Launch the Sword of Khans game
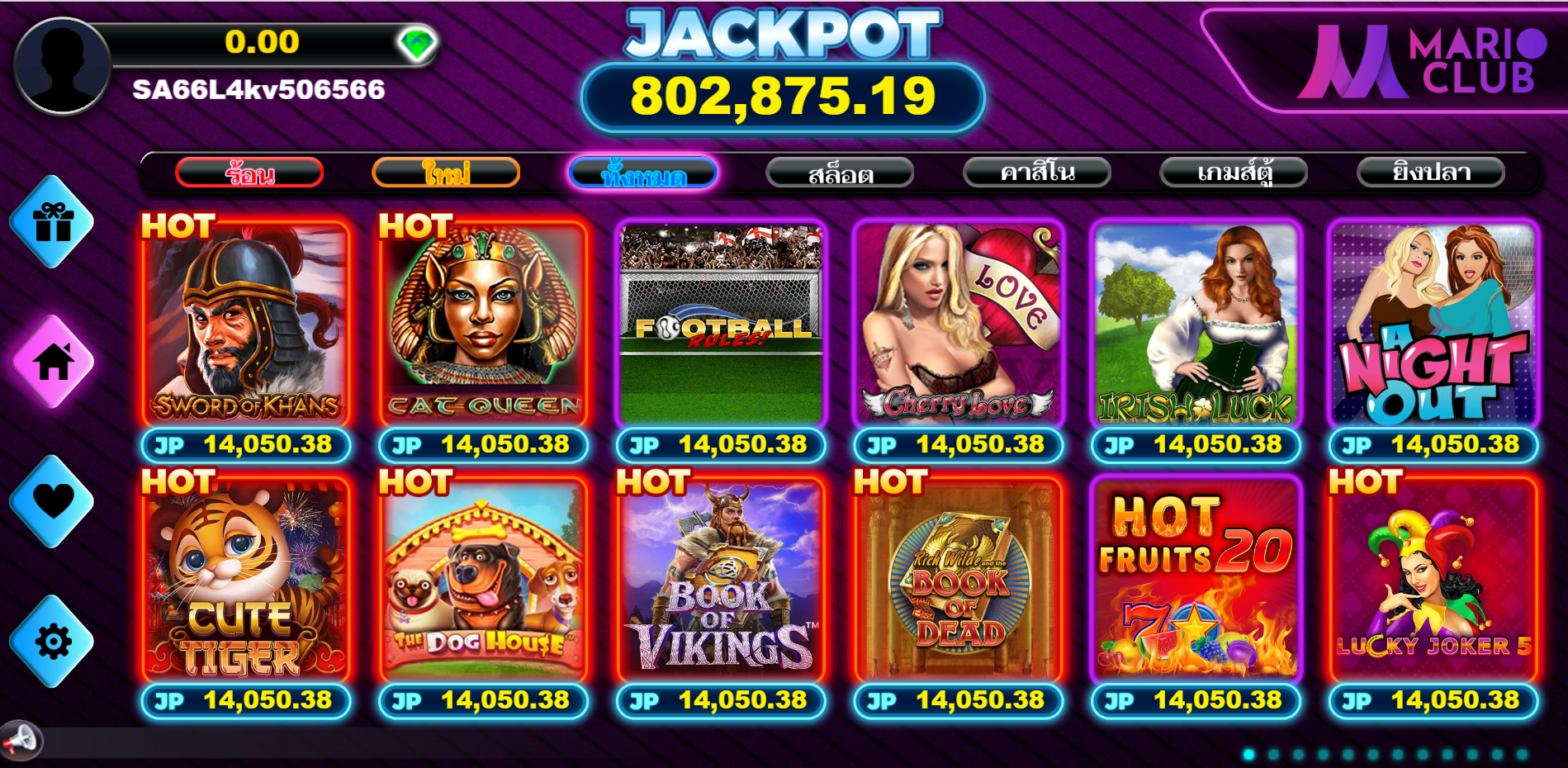Screen dimensions: 1568x768 [x=246, y=323]
